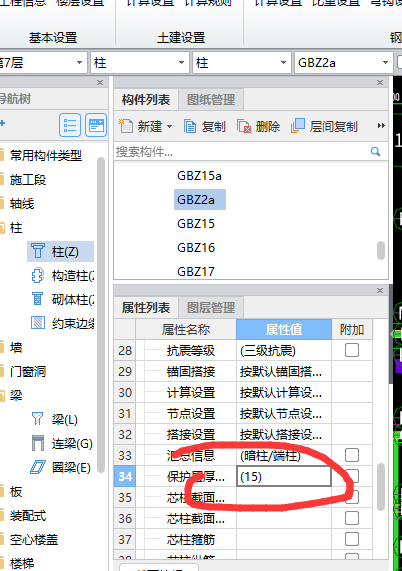This screenshot has width=402, height=571.
Task: Toggle 附加 checkbox for 抗震等级 row
Action: [x=352, y=350]
